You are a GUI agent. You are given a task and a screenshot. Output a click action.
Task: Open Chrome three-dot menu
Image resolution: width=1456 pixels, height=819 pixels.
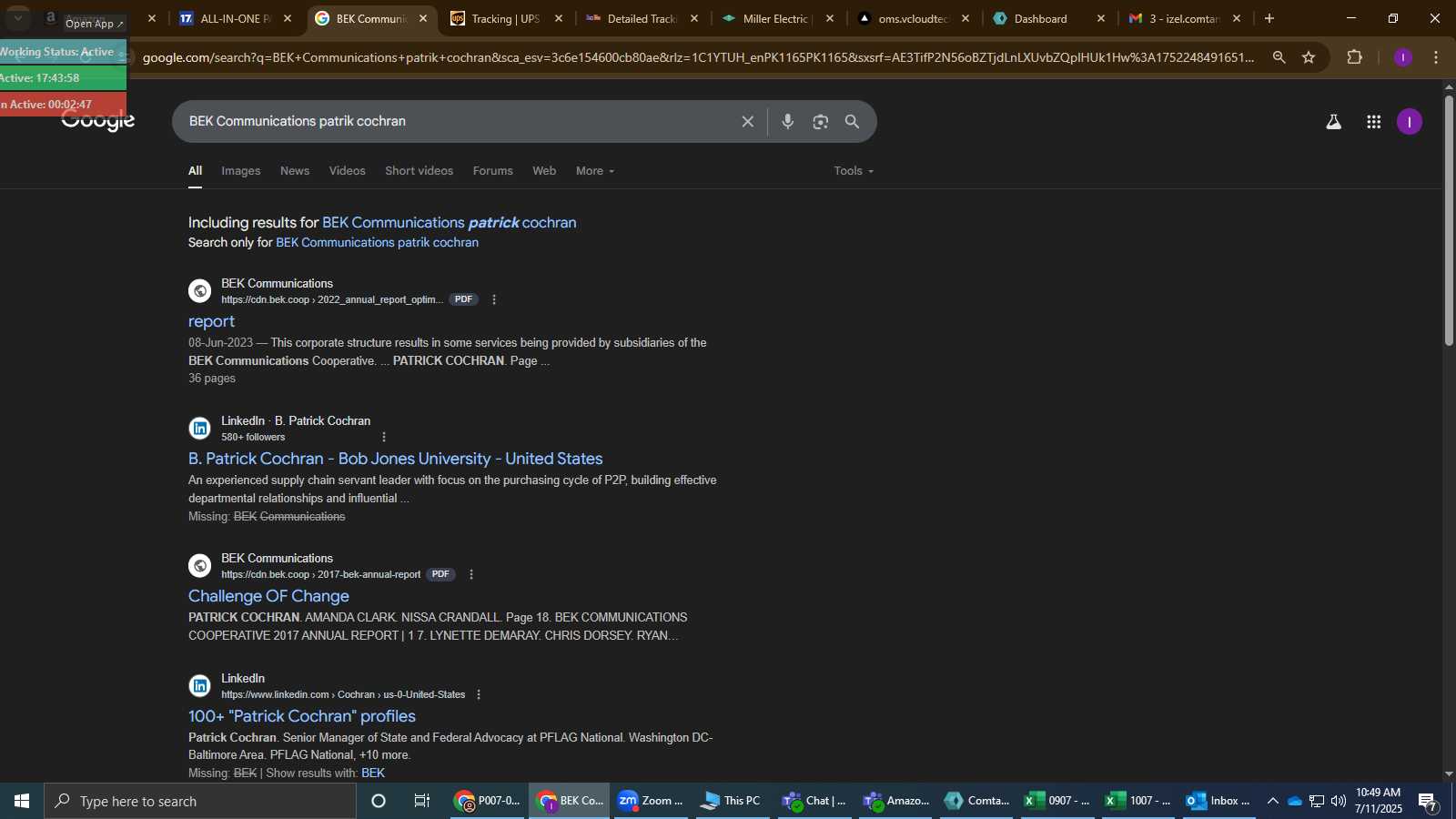1436,57
